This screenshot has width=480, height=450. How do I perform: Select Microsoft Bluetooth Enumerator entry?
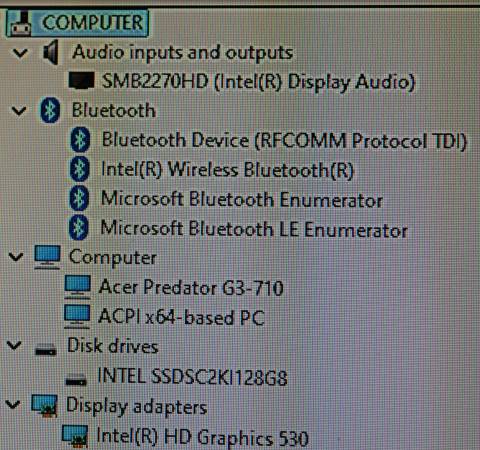point(242,199)
